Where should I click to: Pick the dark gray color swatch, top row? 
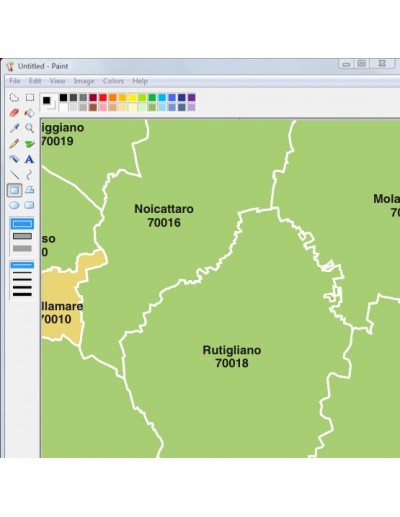[x=73, y=97]
